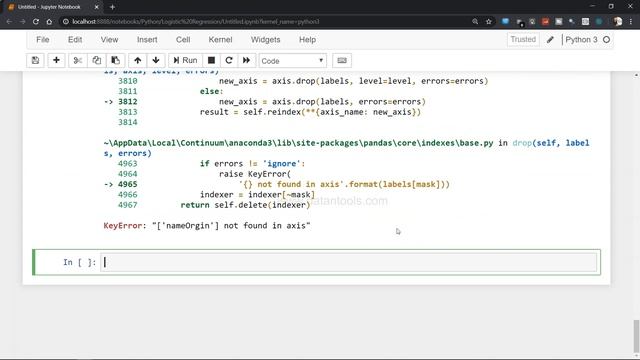Restart kernel and rerun all cells
640x360 pixels.
point(247,60)
